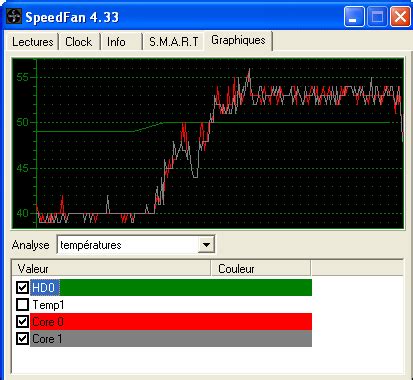Maximize the SpeedFan window

[x=377, y=17]
